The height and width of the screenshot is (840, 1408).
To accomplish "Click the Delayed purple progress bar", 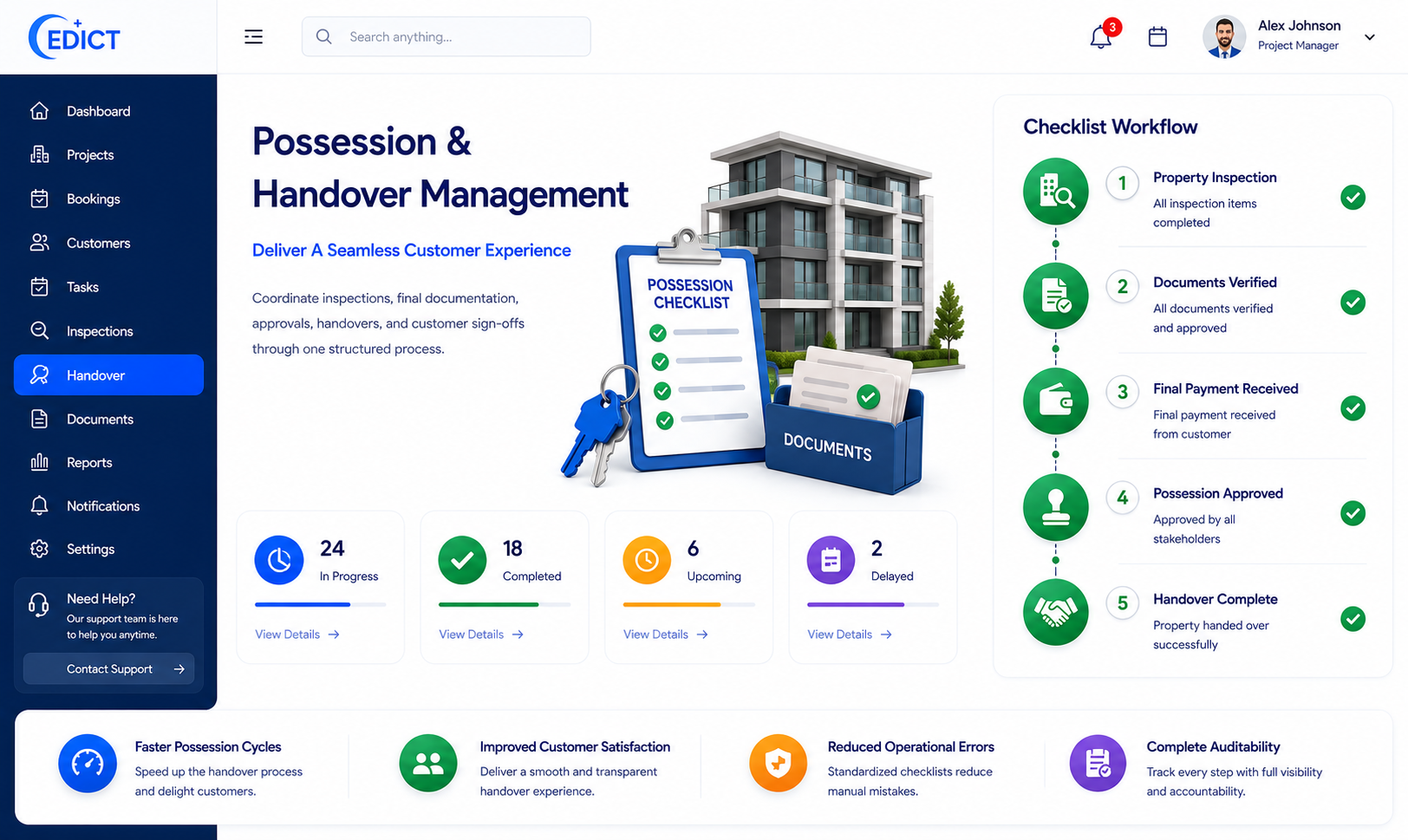I will coord(856,604).
